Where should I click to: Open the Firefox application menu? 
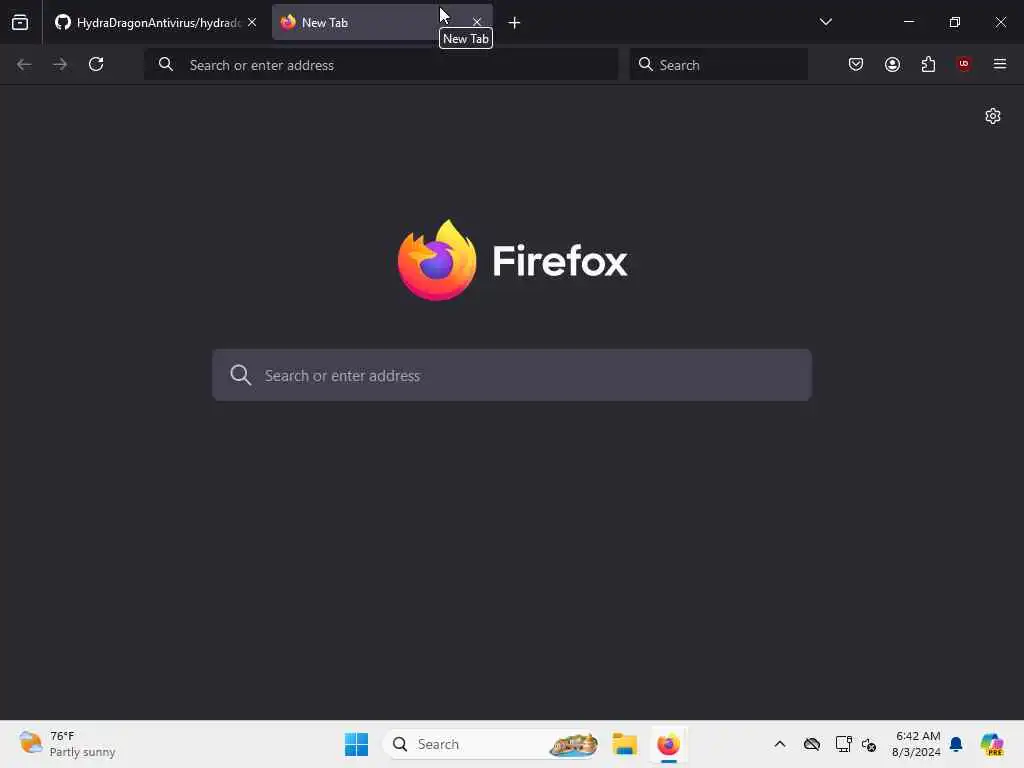[x=1000, y=64]
